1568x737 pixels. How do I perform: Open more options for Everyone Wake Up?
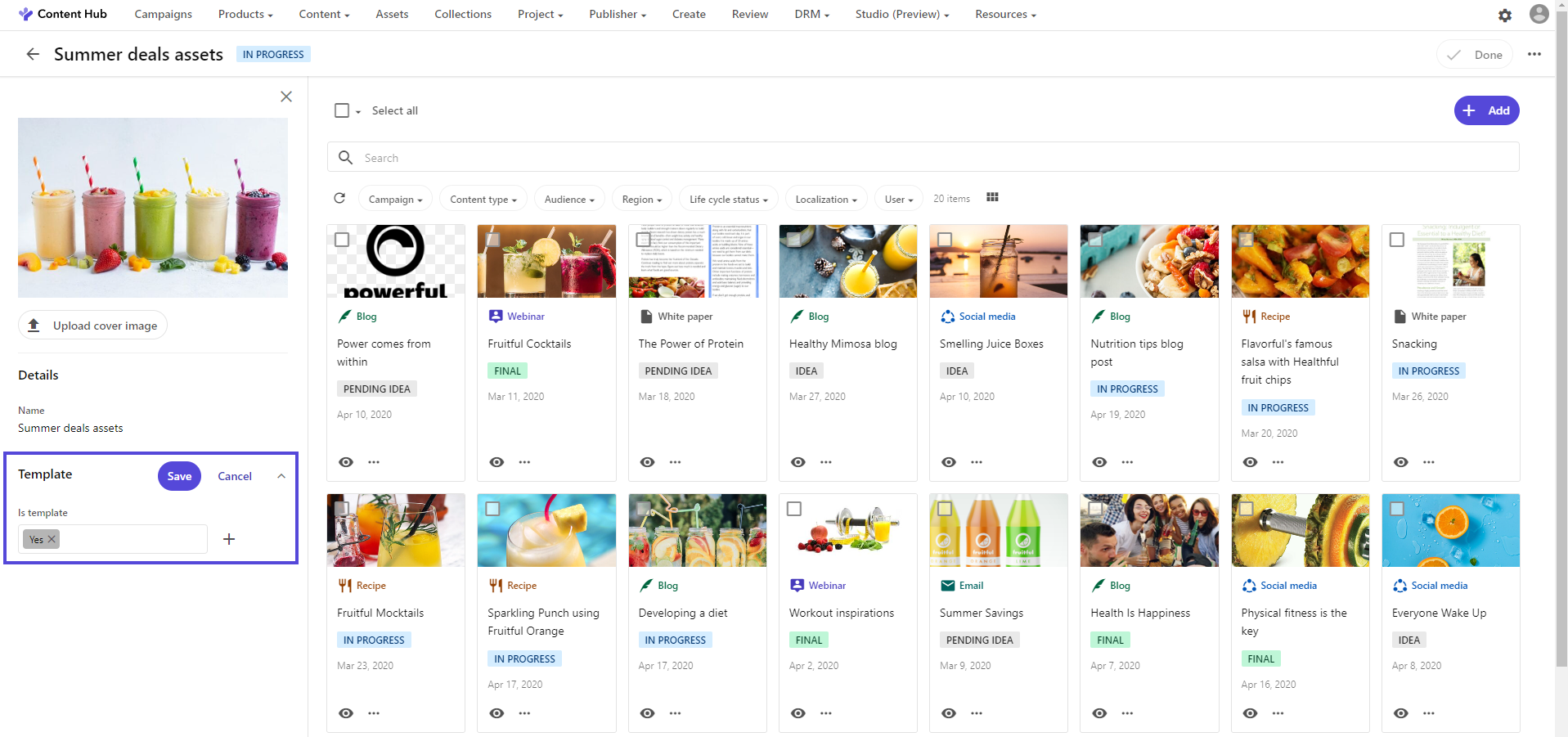(x=1429, y=713)
